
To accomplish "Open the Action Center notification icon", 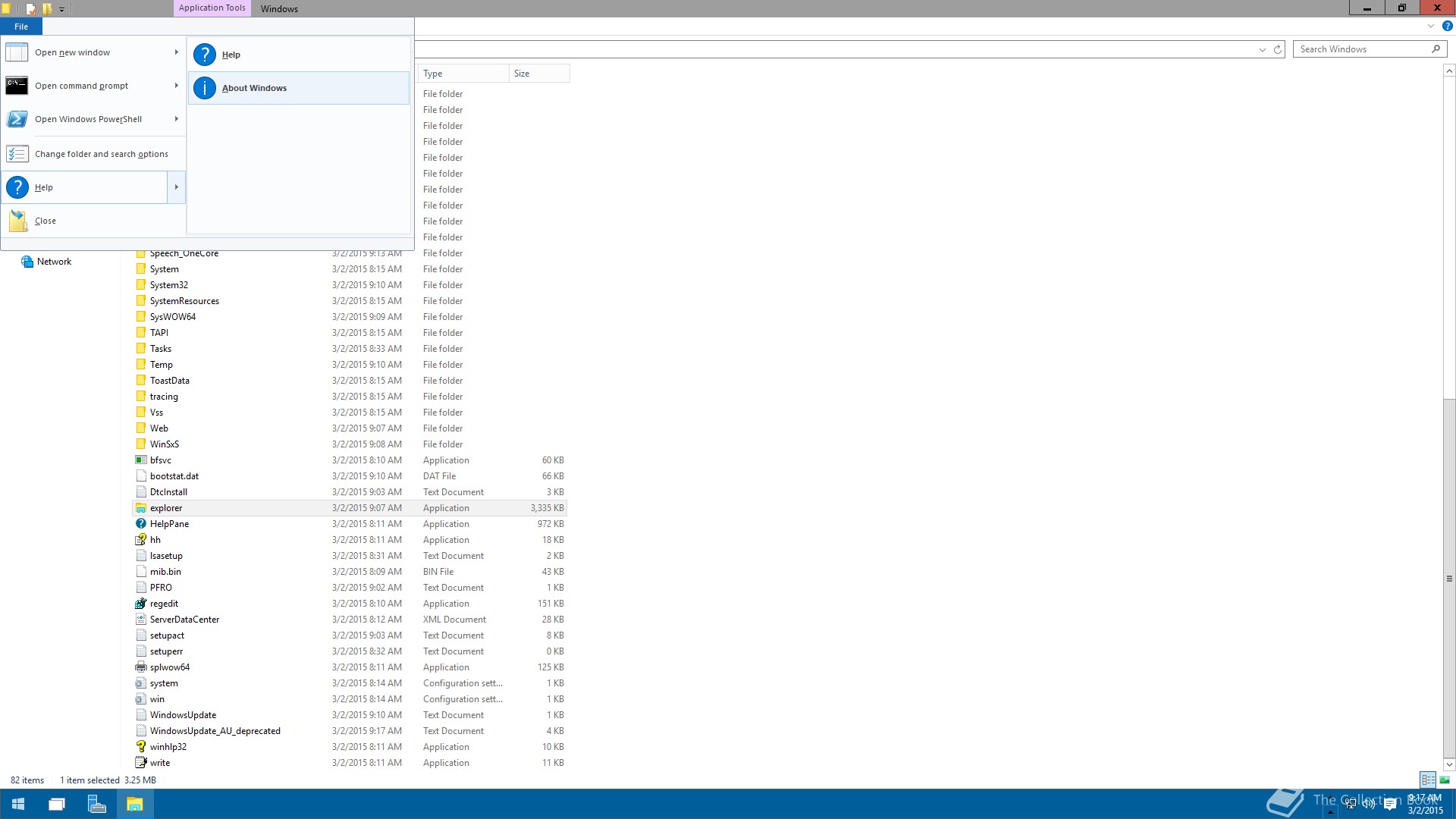I will tap(1390, 805).
